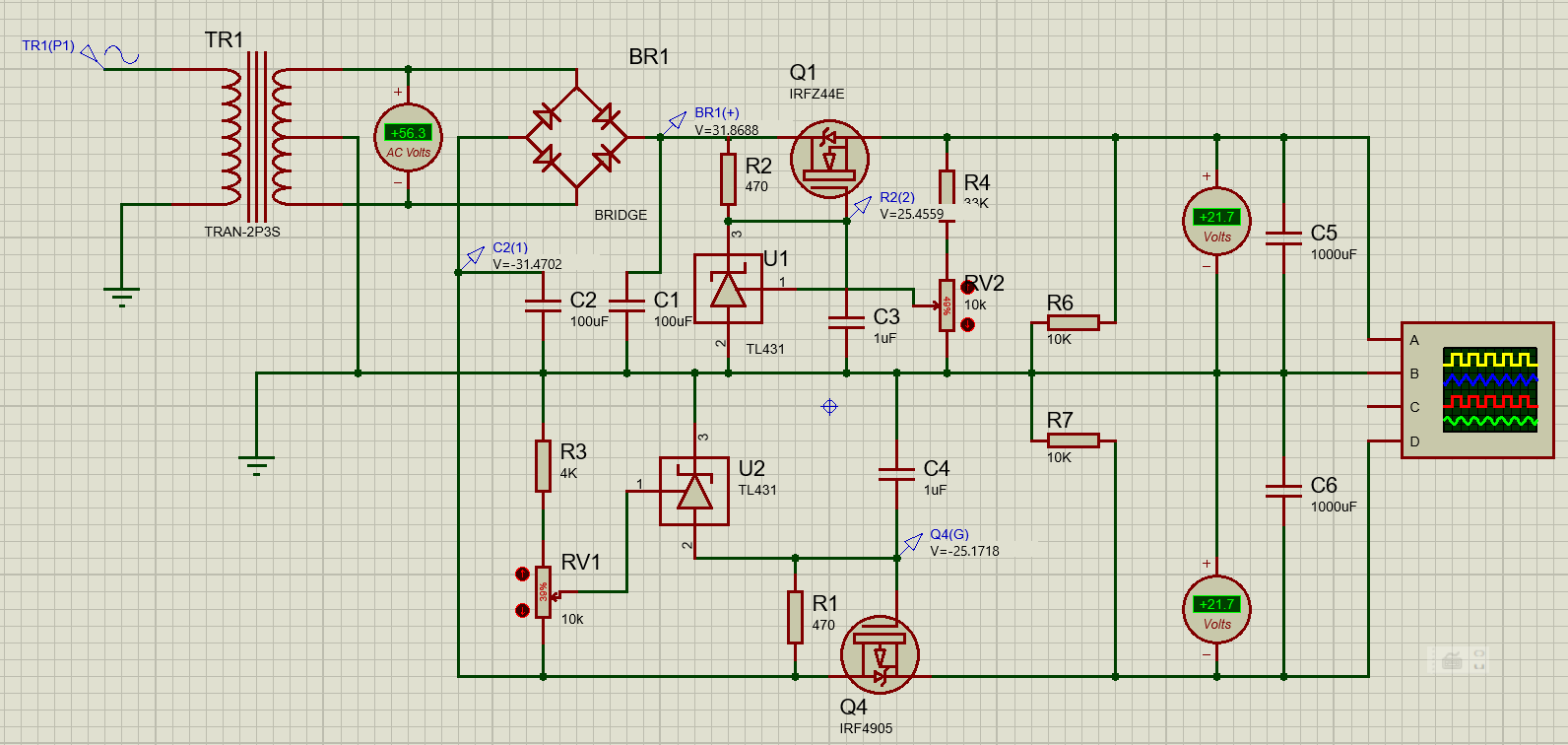
Task: Click lower red adjust dot on RV2
Action: tap(967, 324)
